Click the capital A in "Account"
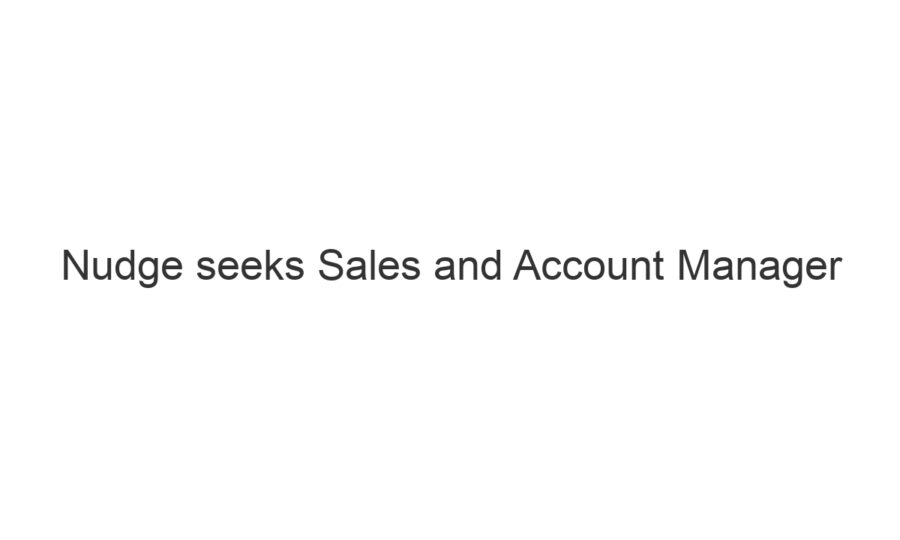900x540 pixels. (x=529, y=268)
